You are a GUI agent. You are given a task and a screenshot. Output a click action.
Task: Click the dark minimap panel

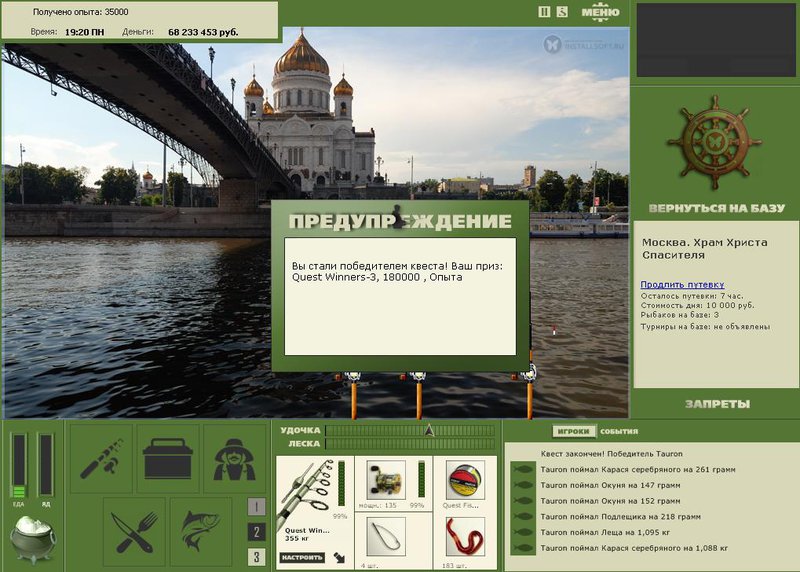(x=716, y=40)
